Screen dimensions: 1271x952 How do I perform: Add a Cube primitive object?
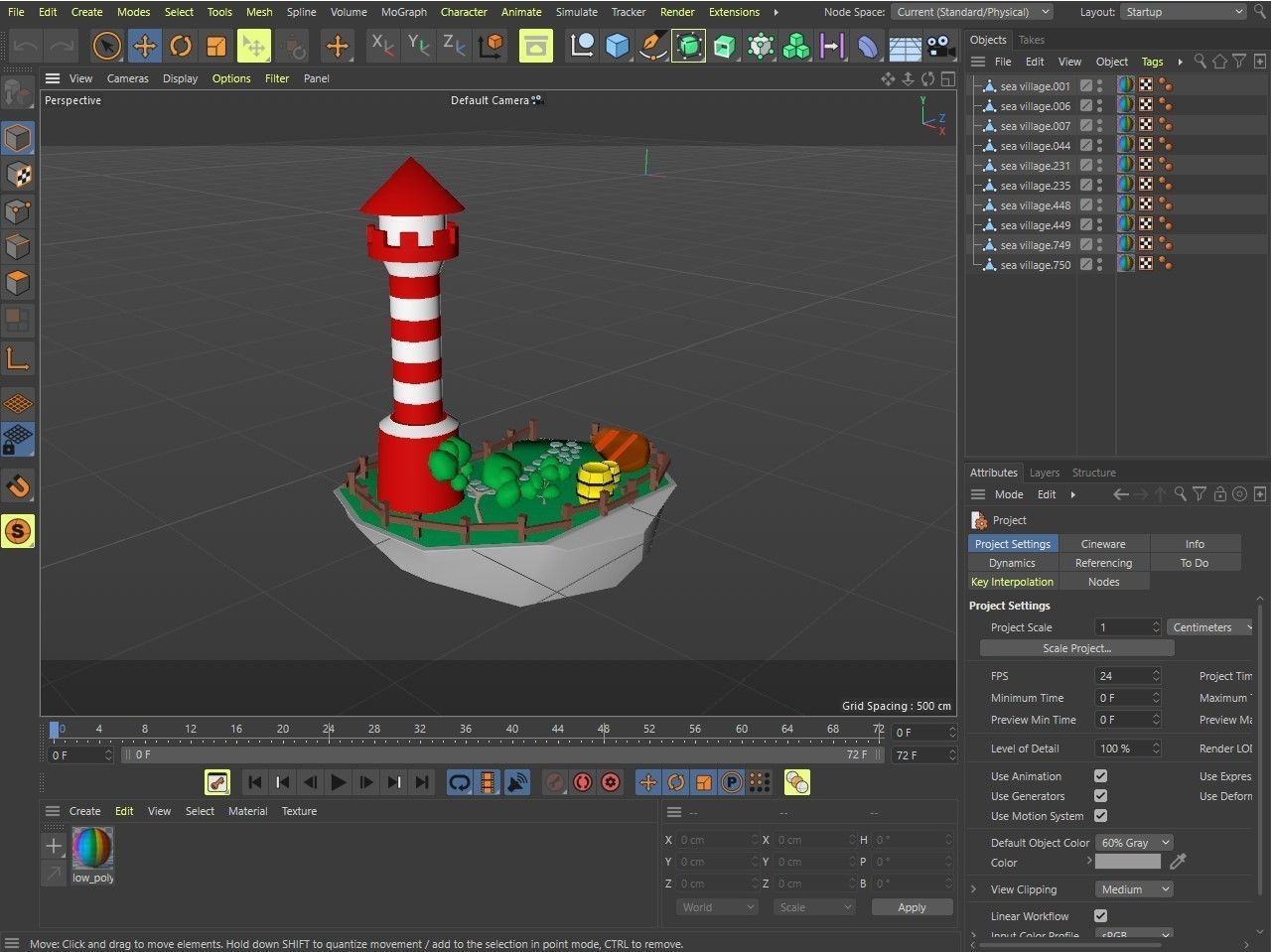tap(618, 46)
